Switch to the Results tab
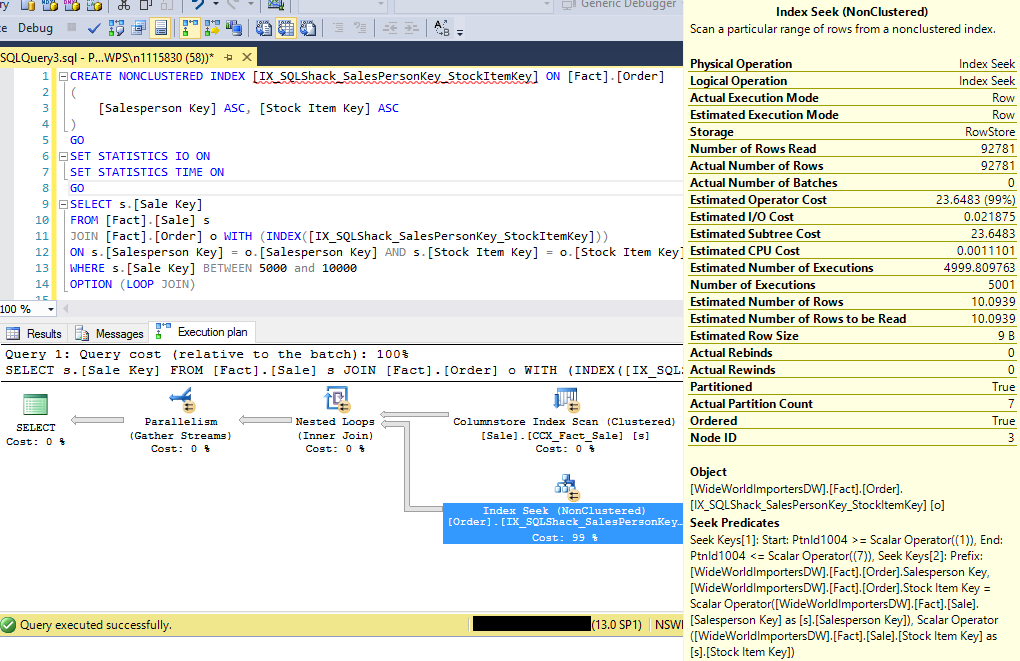Image resolution: width=1020 pixels, height=661 pixels. 35,333
